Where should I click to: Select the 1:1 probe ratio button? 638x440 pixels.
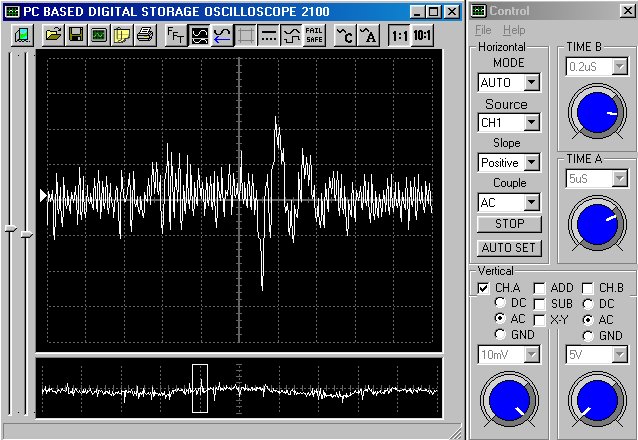399,35
